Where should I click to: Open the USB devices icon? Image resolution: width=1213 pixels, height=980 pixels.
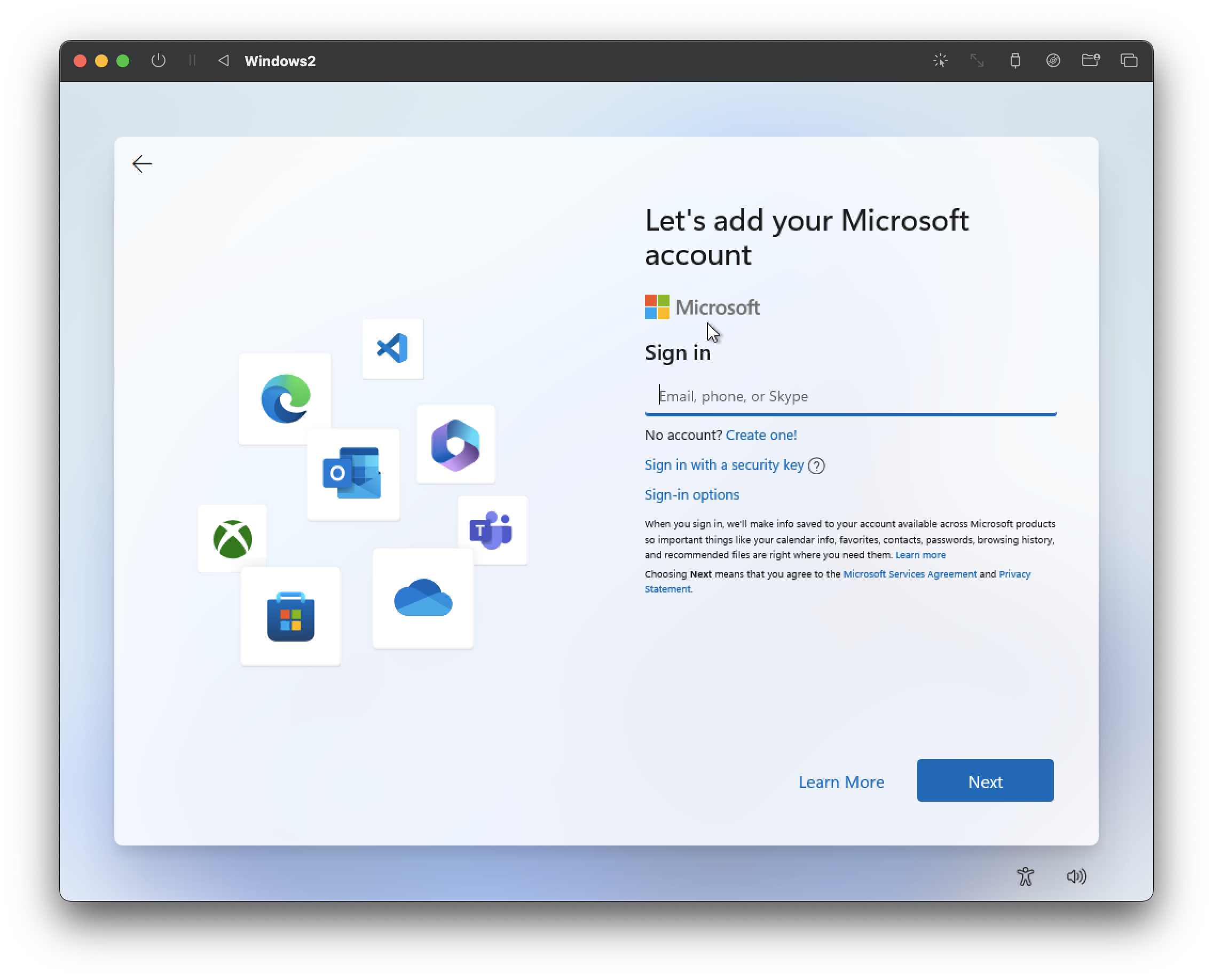pos(1015,60)
